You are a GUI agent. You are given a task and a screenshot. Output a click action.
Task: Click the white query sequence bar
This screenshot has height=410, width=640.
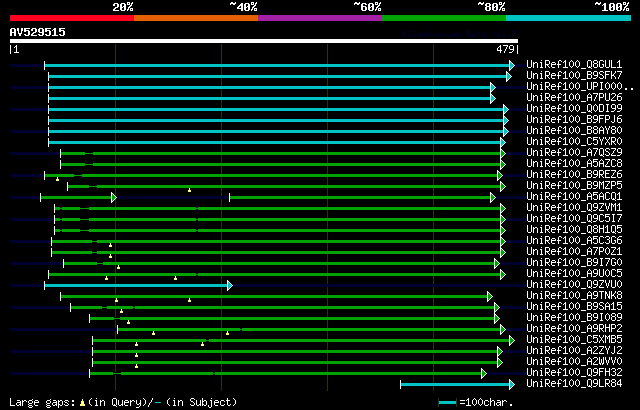tap(264, 41)
